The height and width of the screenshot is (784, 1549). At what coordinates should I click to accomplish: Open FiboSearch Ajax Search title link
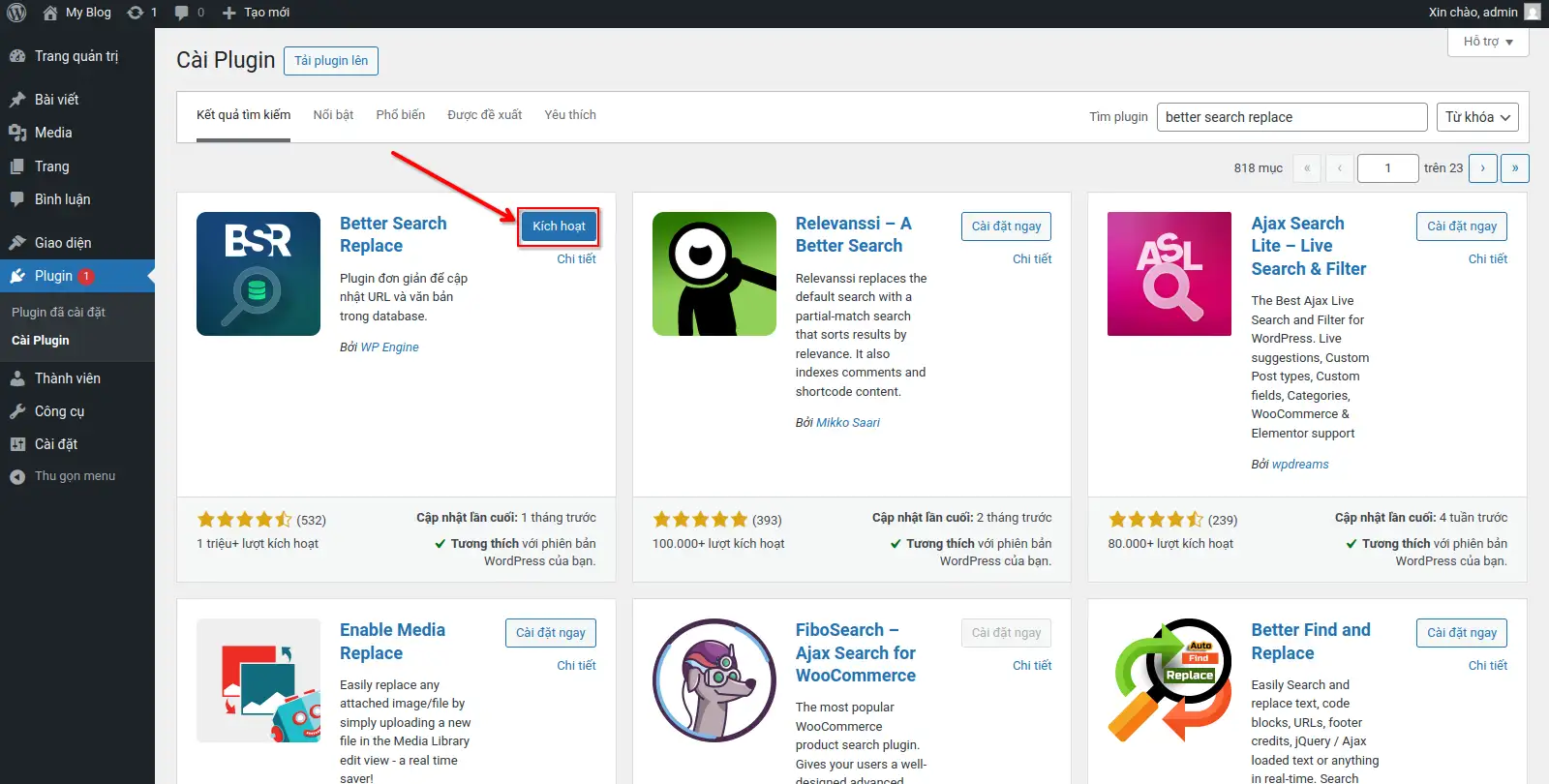point(855,652)
